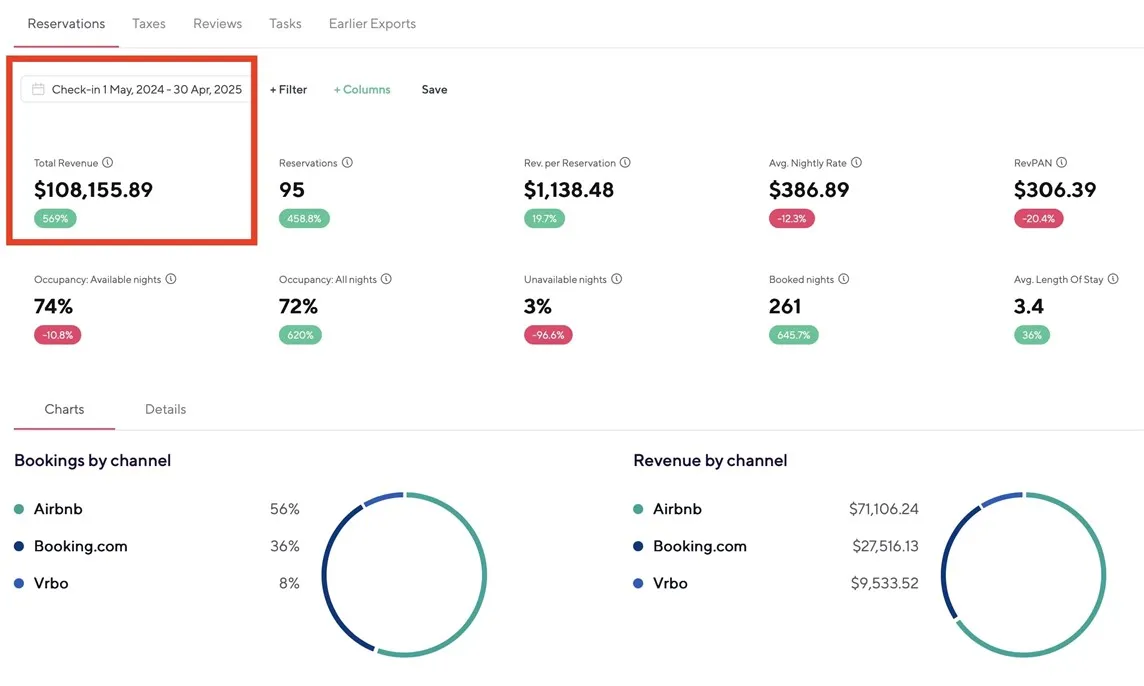Click info icon for Occupancy: Available nights
The image size is (1144, 686).
tap(171, 280)
